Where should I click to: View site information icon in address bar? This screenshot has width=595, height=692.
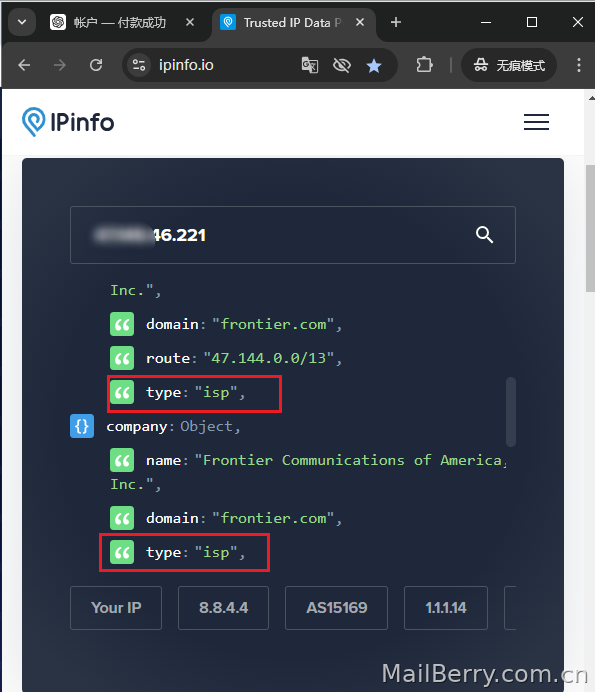tap(139, 65)
